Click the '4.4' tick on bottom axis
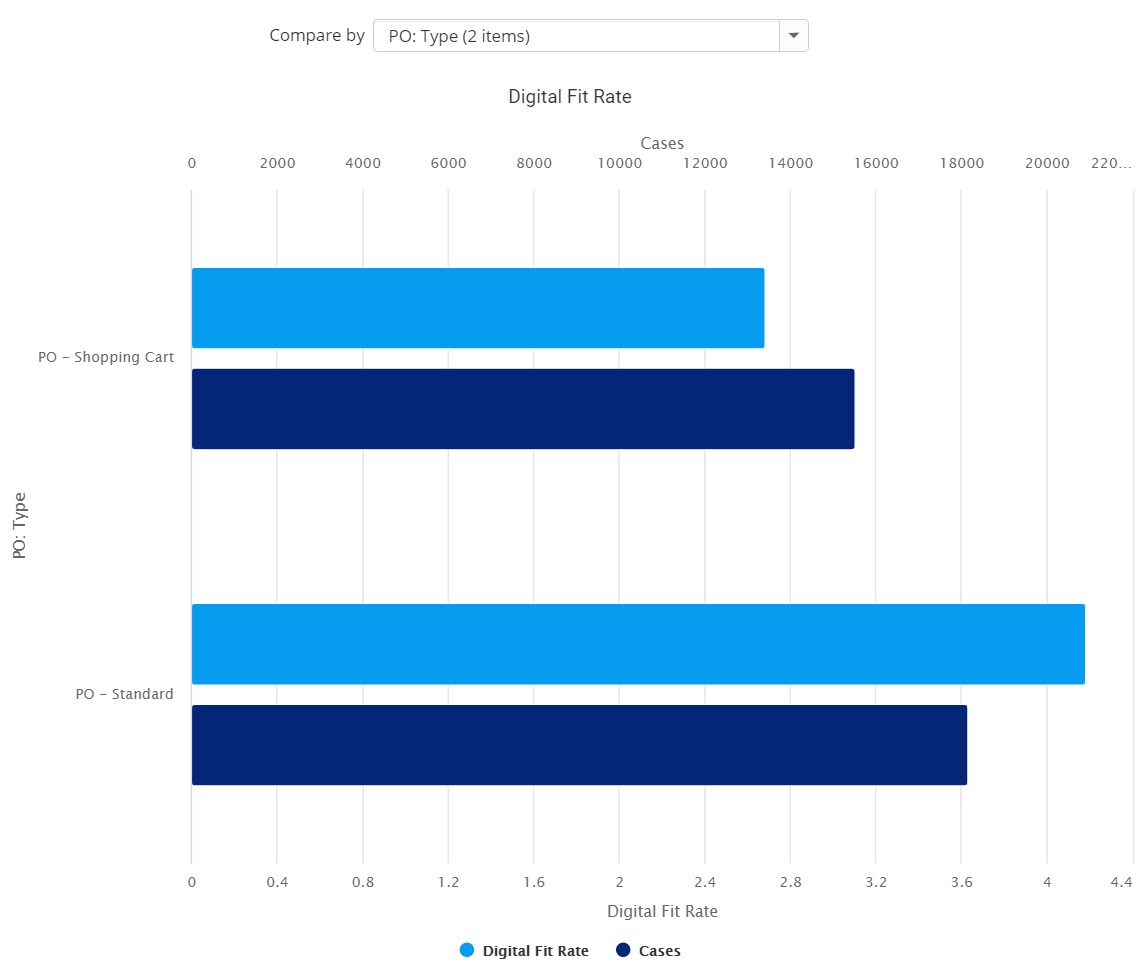The height and width of the screenshot is (977, 1140). [x=1121, y=882]
